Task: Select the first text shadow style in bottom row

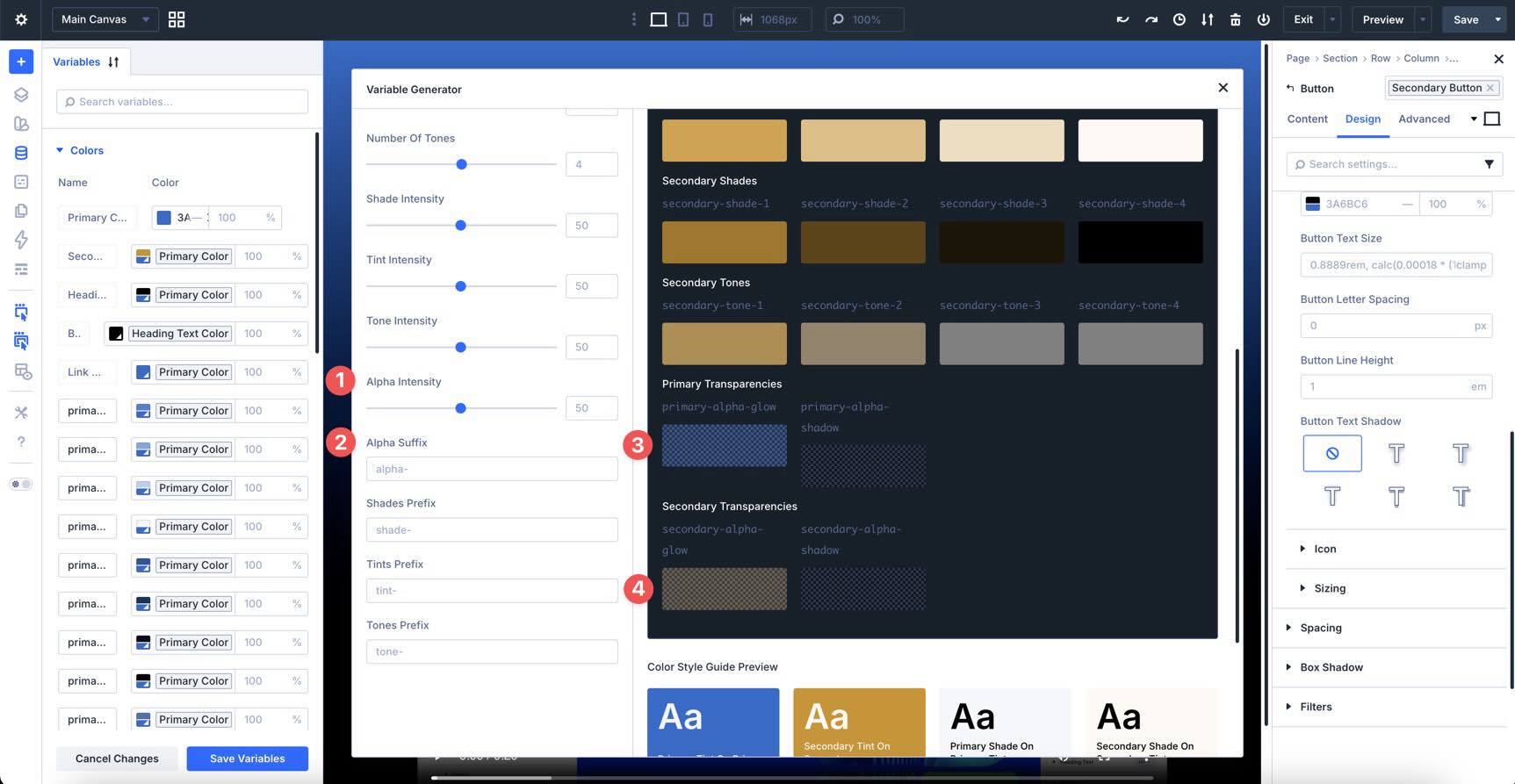Action: [x=1332, y=497]
